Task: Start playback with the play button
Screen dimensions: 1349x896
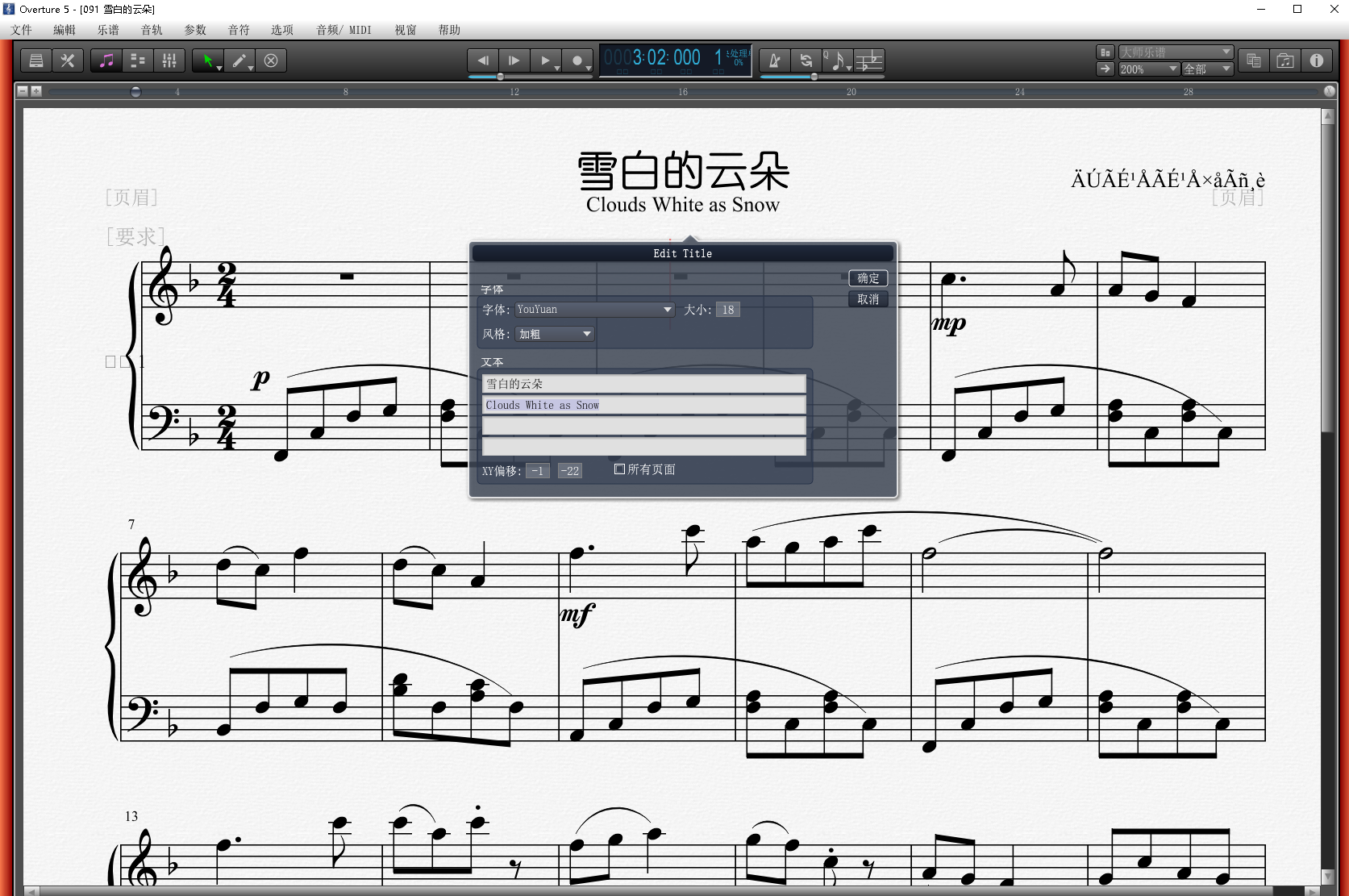Action: [x=545, y=60]
